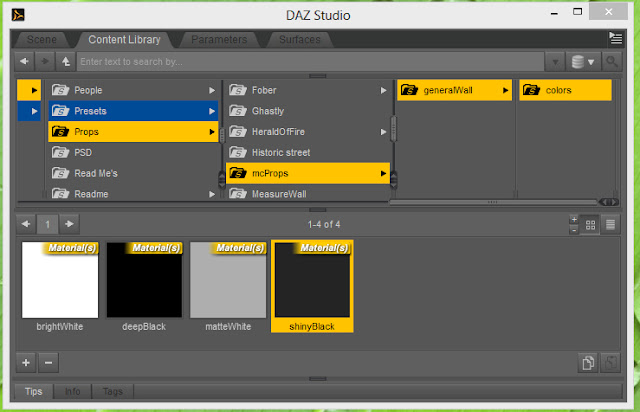640x412 pixels.
Task: Open the Tips tab
Action: [x=33, y=392]
